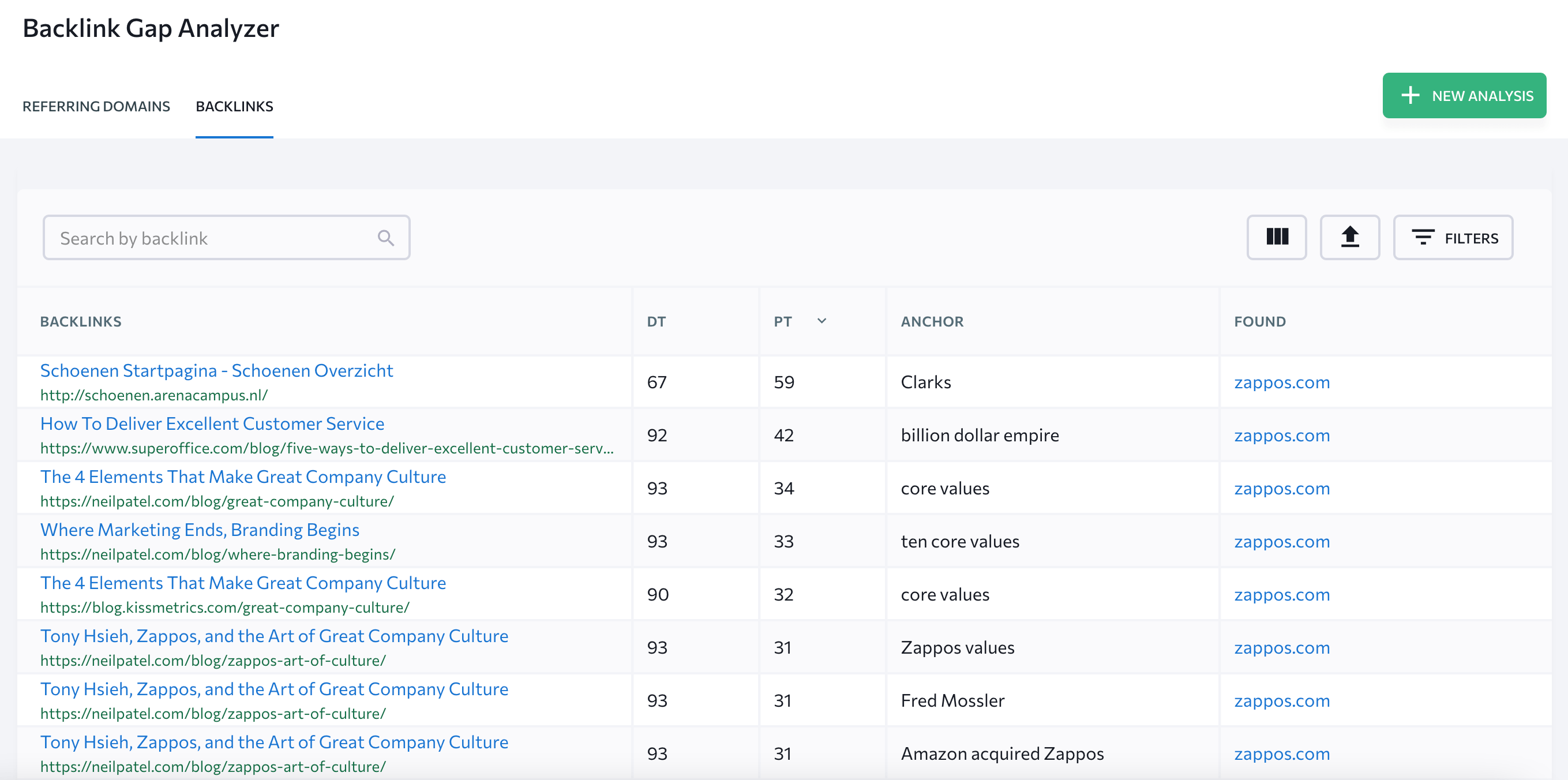Click the BACKLINKS column header
The image size is (1568, 780).
(x=81, y=321)
